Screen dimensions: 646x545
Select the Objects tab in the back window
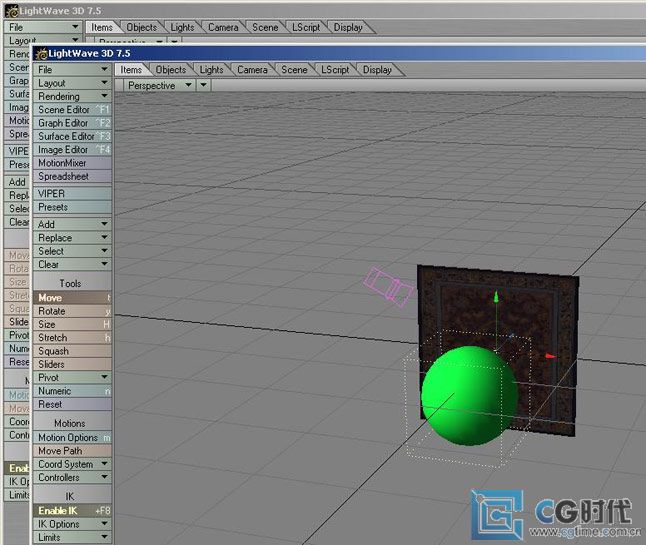pos(141,27)
